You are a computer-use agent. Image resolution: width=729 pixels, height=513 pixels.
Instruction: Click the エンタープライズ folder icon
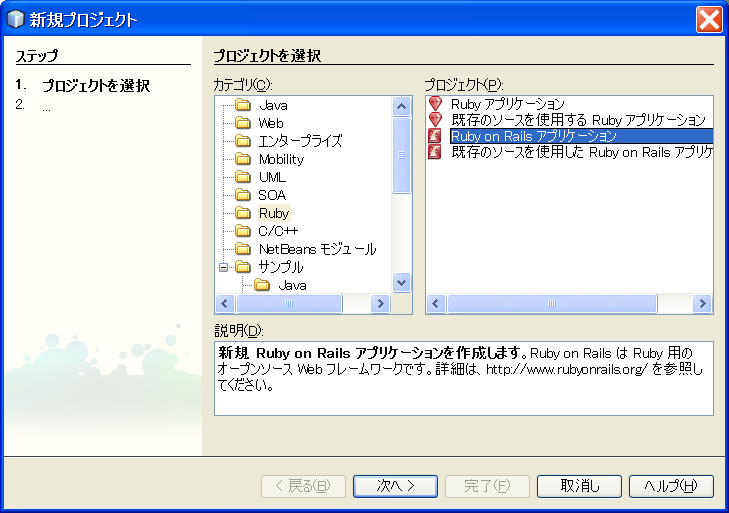click(243, 140)
